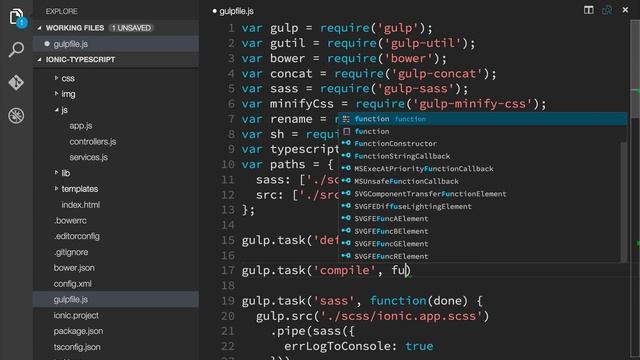Expand the lib folder
The image size is (640, 360).
[56, 173]
